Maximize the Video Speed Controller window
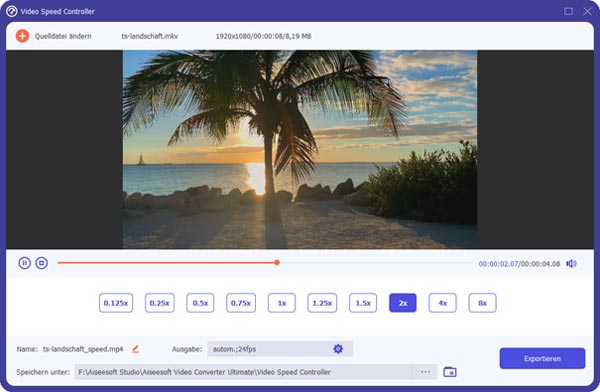The image size is (600, 392). 569,11
